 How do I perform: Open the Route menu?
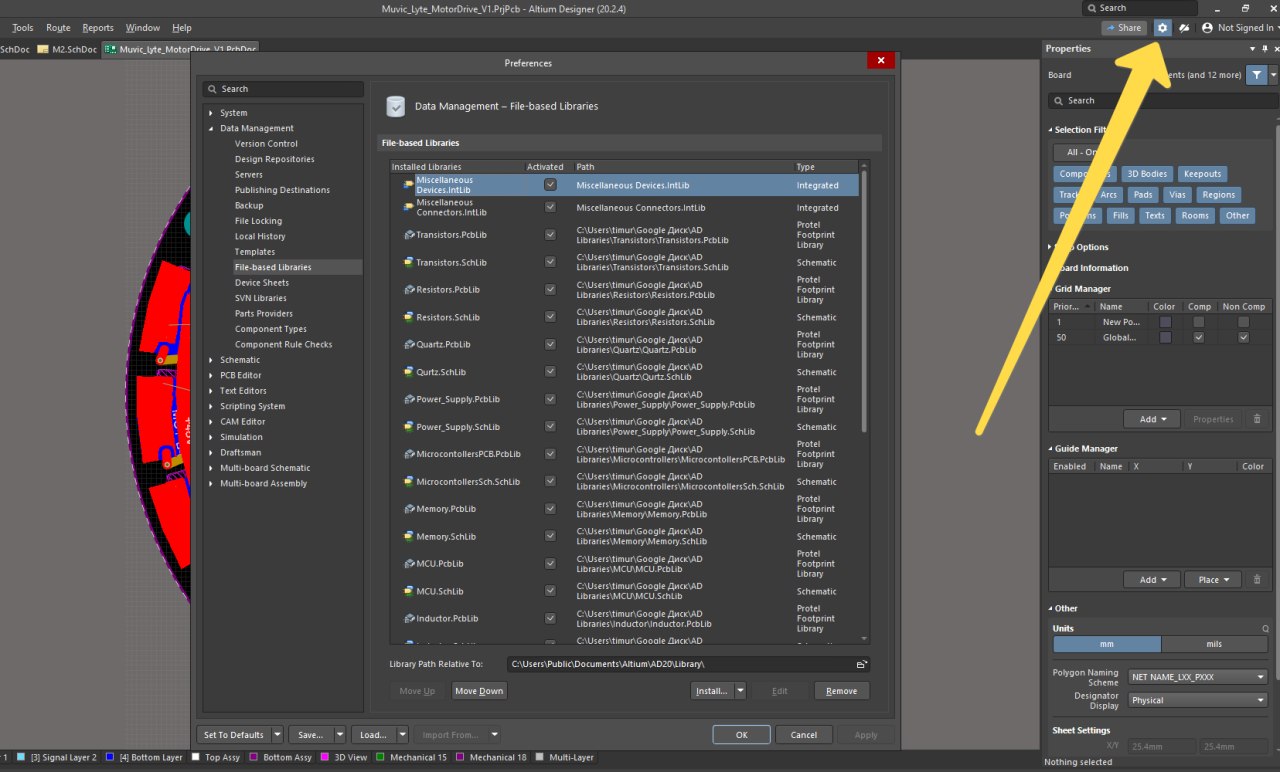click(x=58, y=28)
